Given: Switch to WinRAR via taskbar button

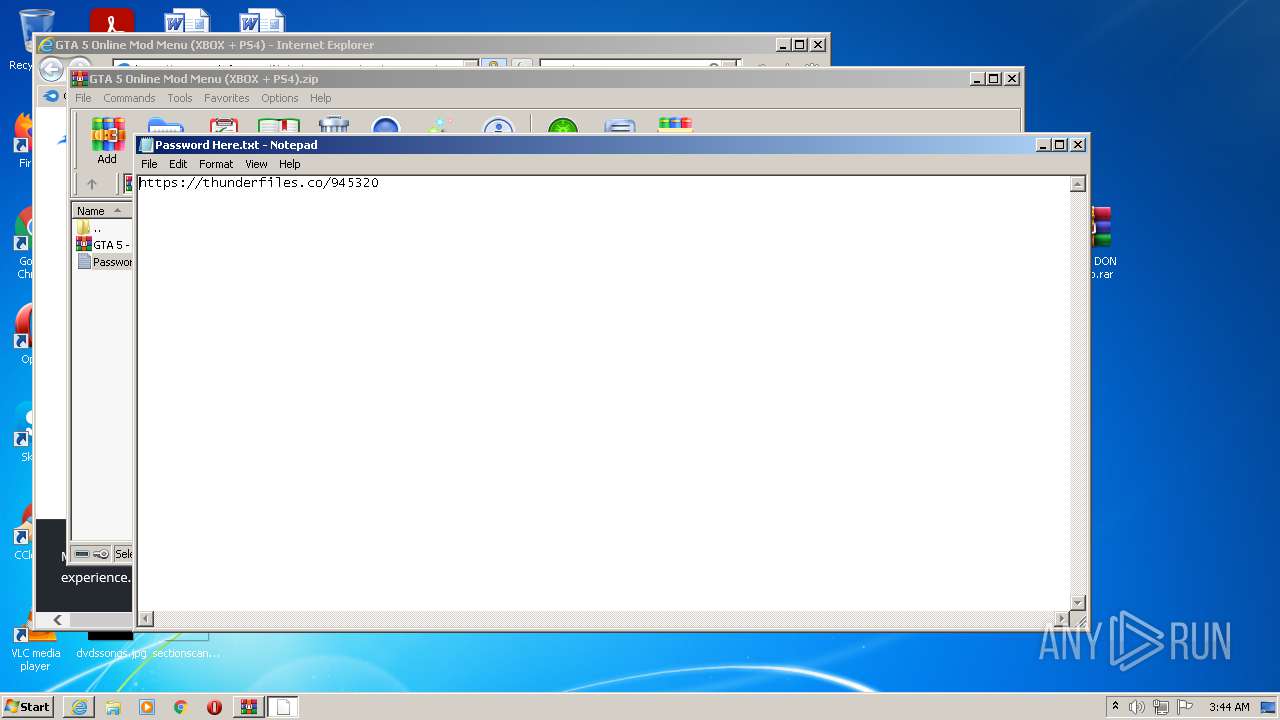Looking at the screenshot, I should point(249,707).
